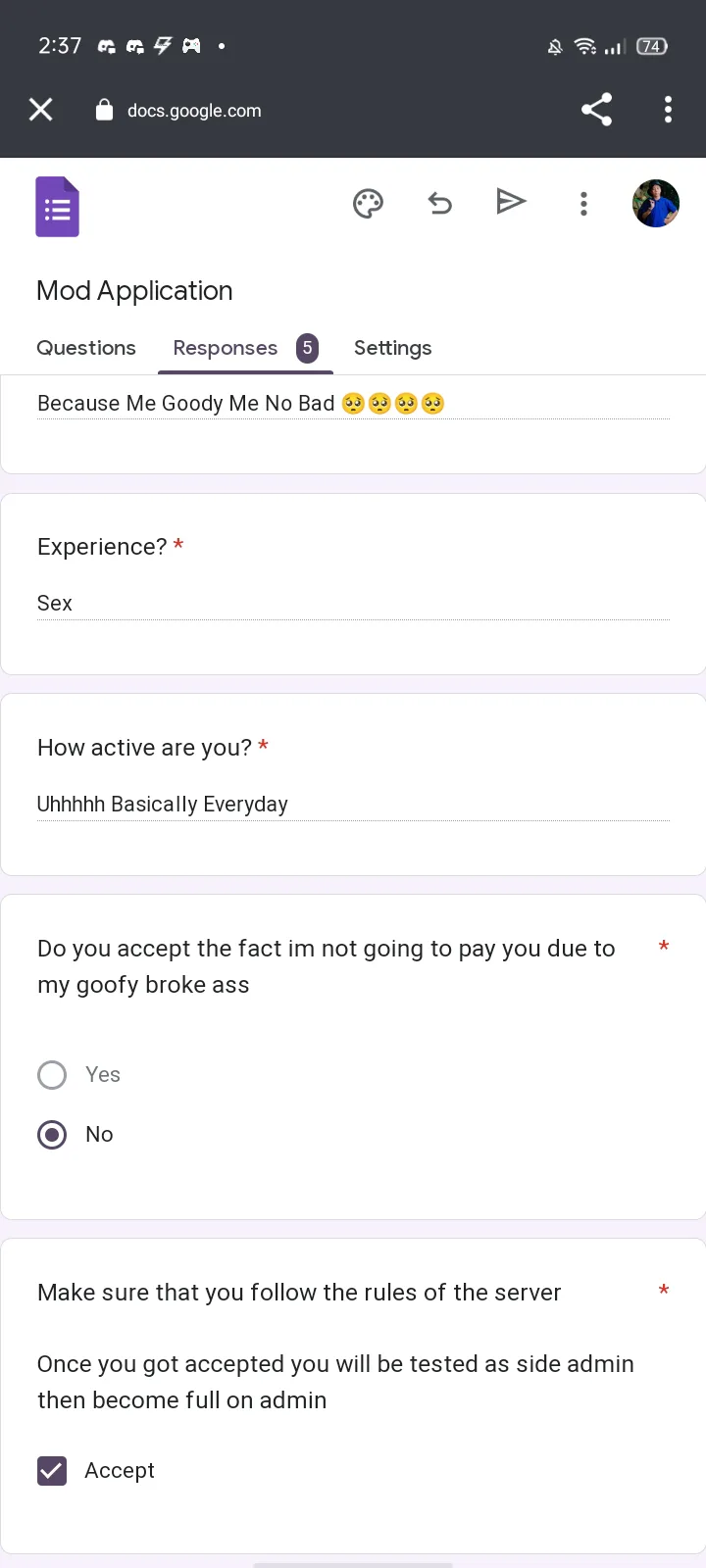Open the form's more options menu
The height and width of the screenshot is (1568, 706).
click(x=583, y=204)
